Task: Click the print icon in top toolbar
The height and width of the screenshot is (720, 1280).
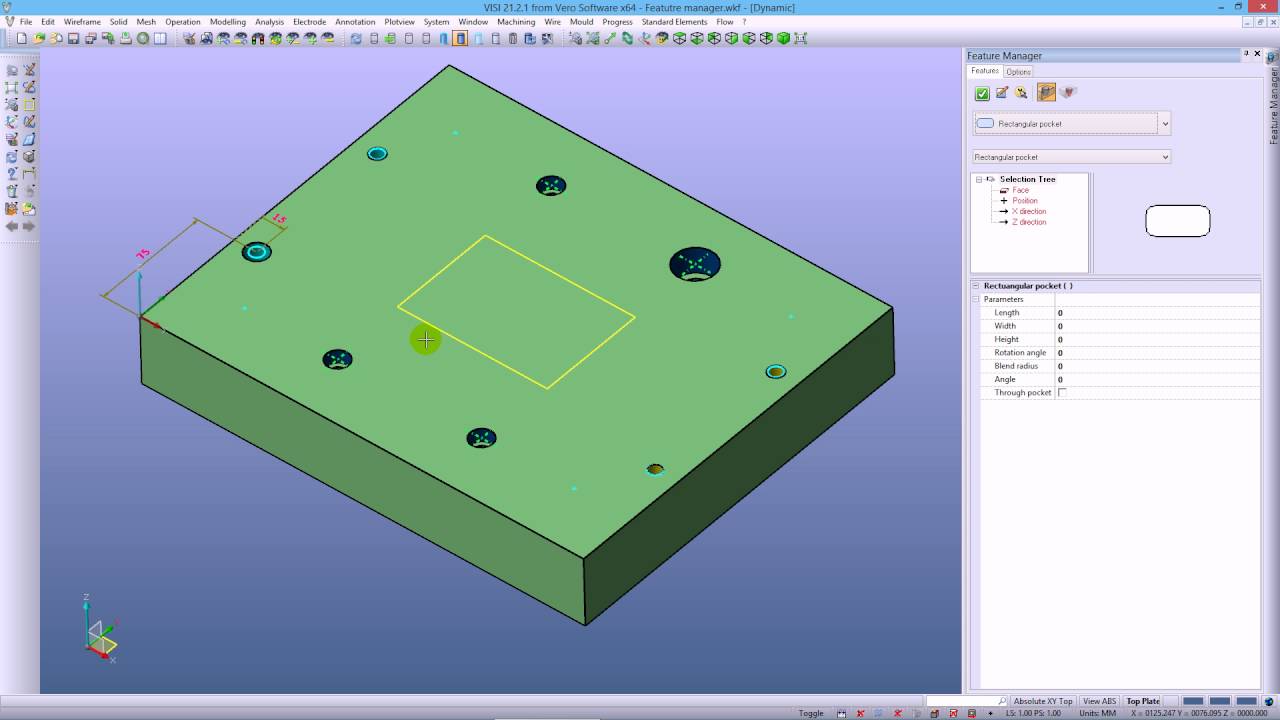Action: (x=125, y=38)
